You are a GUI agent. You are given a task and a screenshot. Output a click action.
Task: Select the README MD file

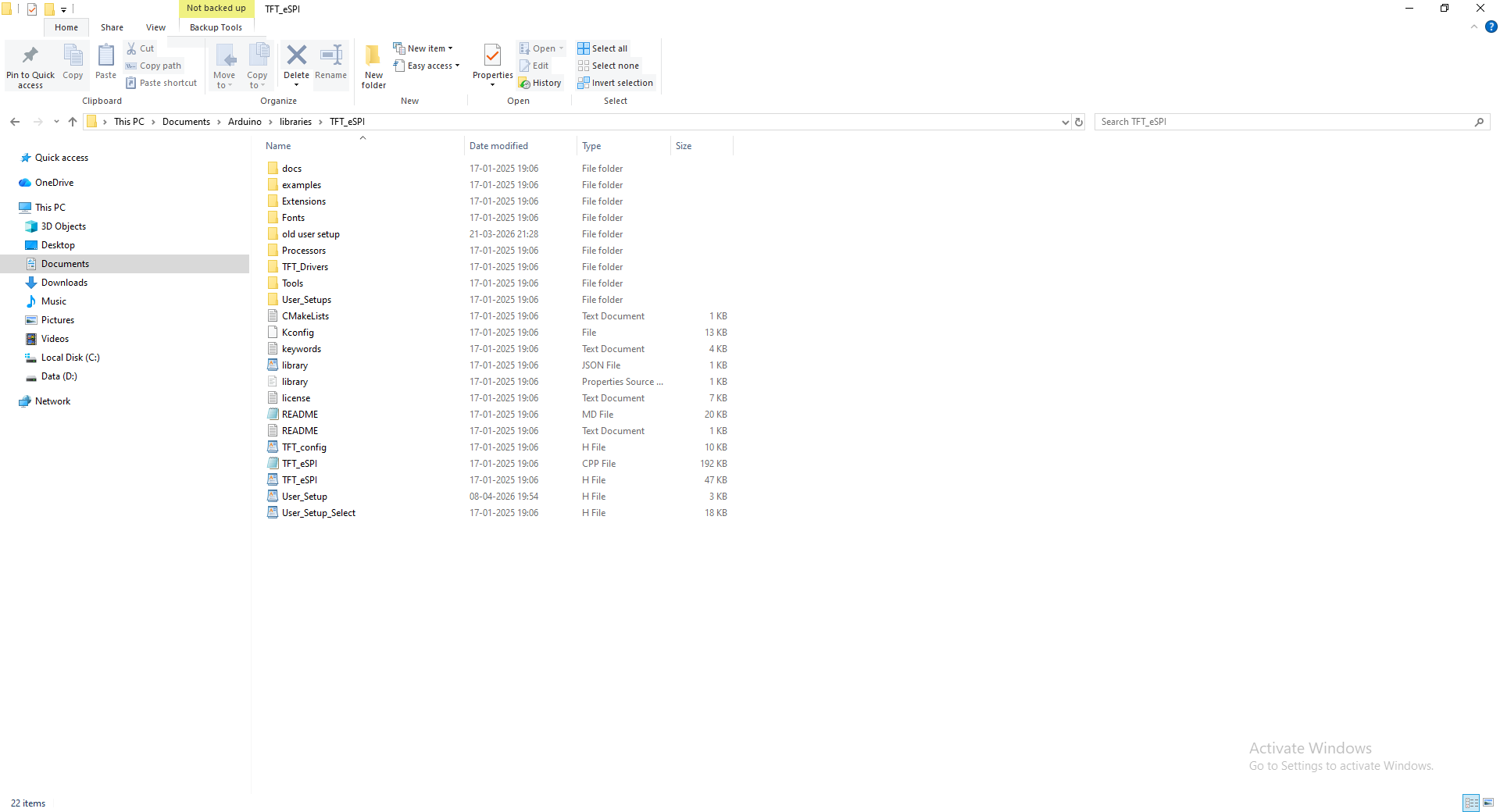click(x=300, y=415)
